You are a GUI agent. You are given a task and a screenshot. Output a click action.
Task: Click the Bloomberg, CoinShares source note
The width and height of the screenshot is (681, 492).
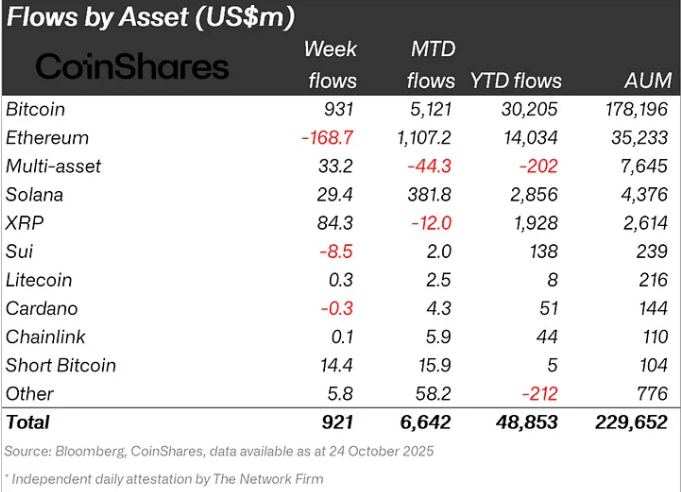tap(219, 451)
